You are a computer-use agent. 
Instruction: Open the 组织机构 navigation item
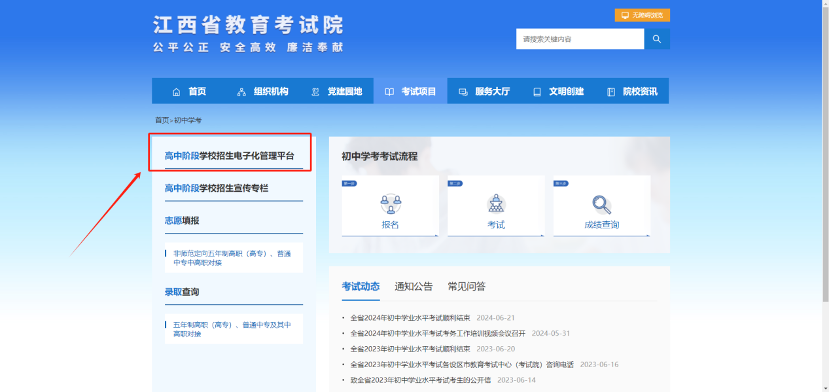tap(263, 92)
